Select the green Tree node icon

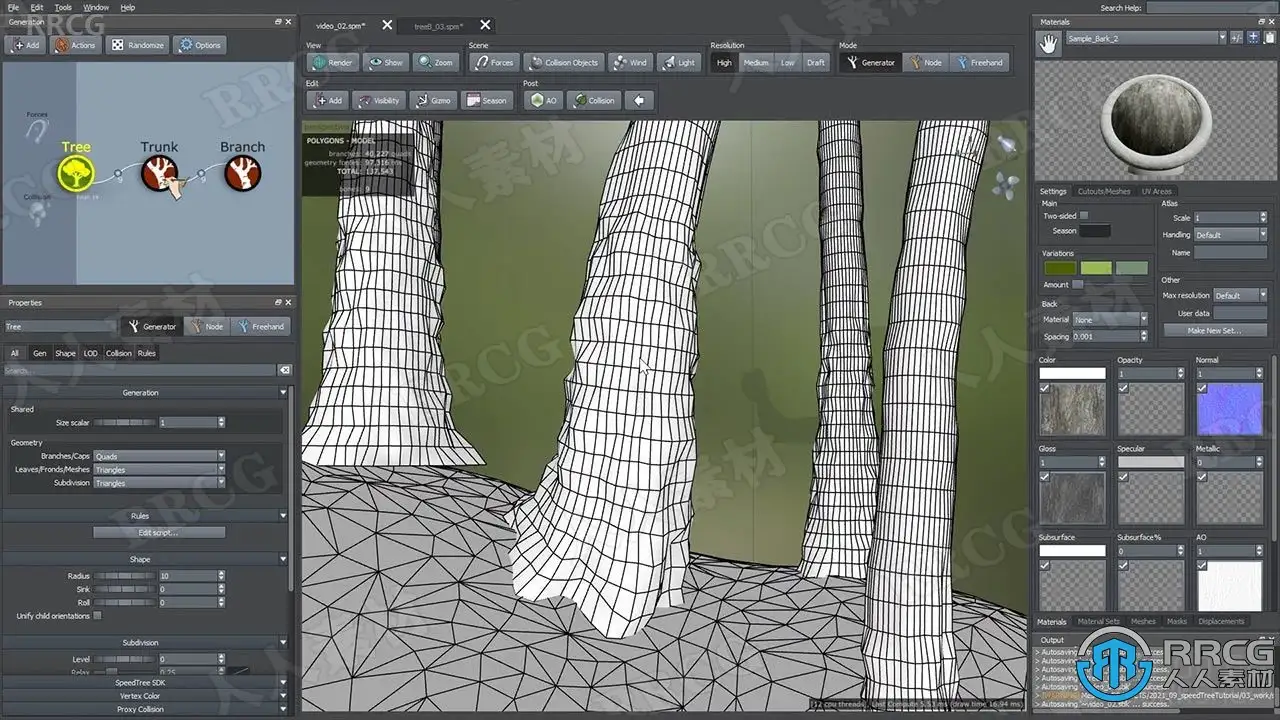click(76, 175)
